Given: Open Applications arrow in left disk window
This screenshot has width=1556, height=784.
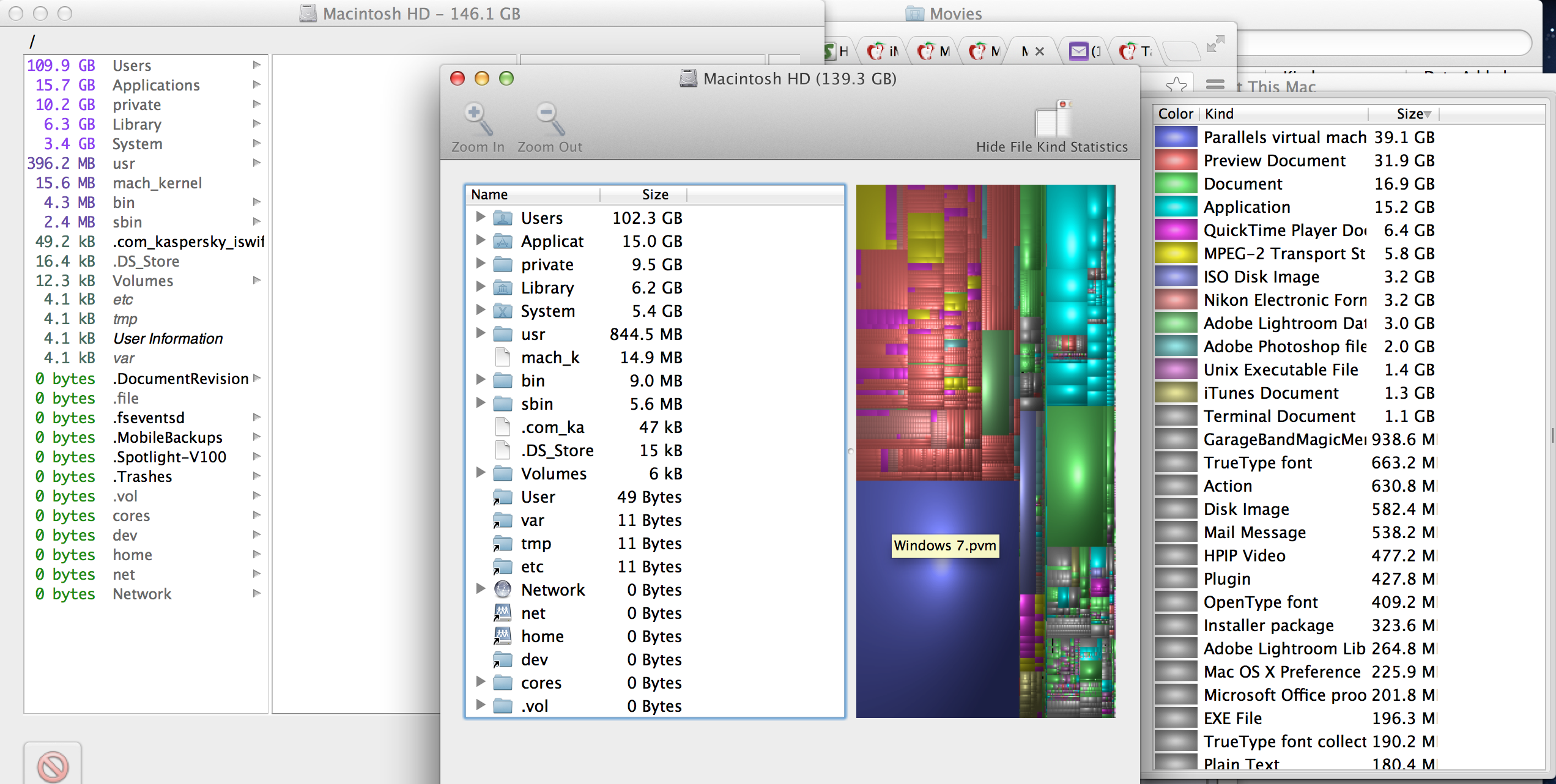Looking at the screenshot, I should pos(257,84).
